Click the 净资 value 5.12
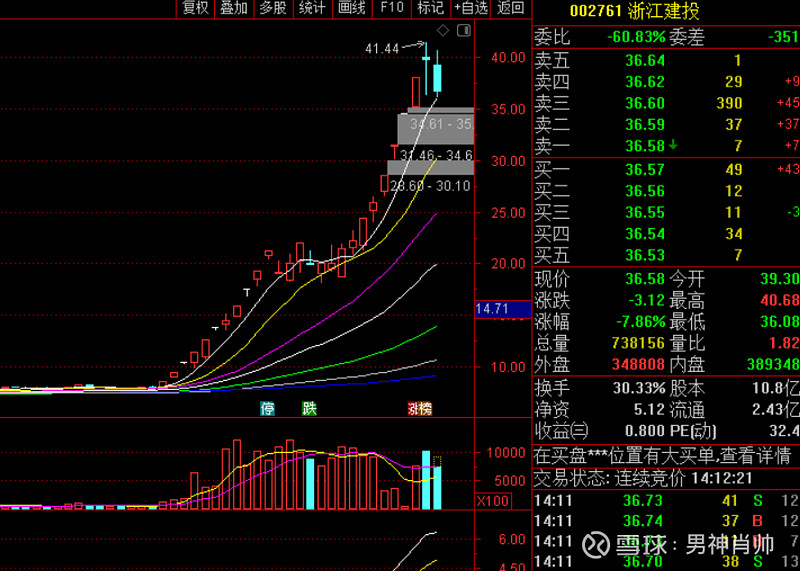This screenshot has height=571, width=800. pos(649,410)
